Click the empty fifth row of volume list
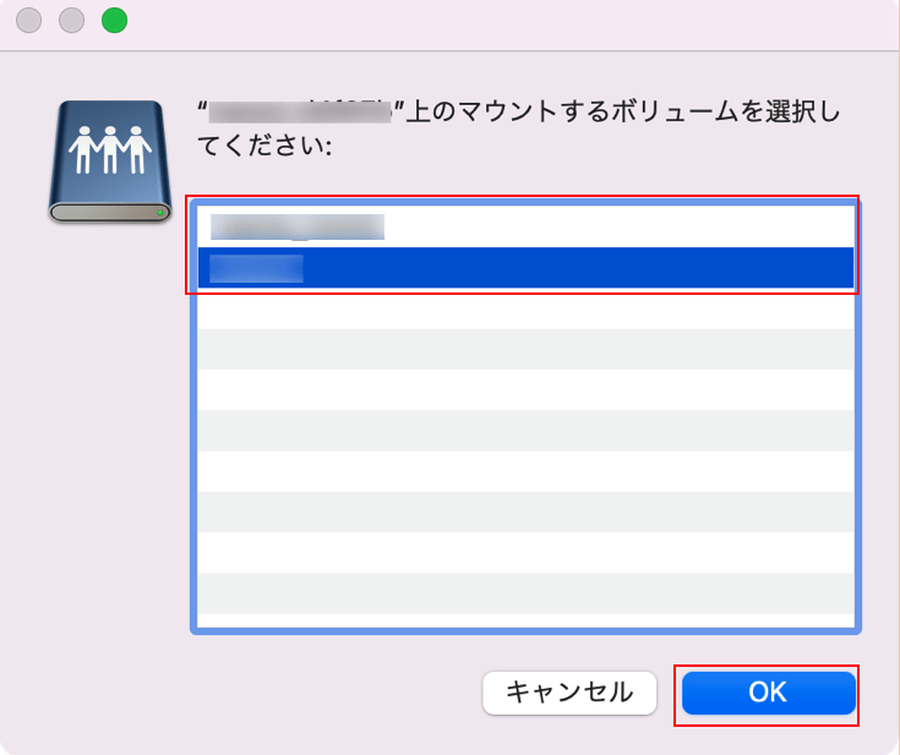The width and height of the screenshot is (900, 755). tap(525, 390)
